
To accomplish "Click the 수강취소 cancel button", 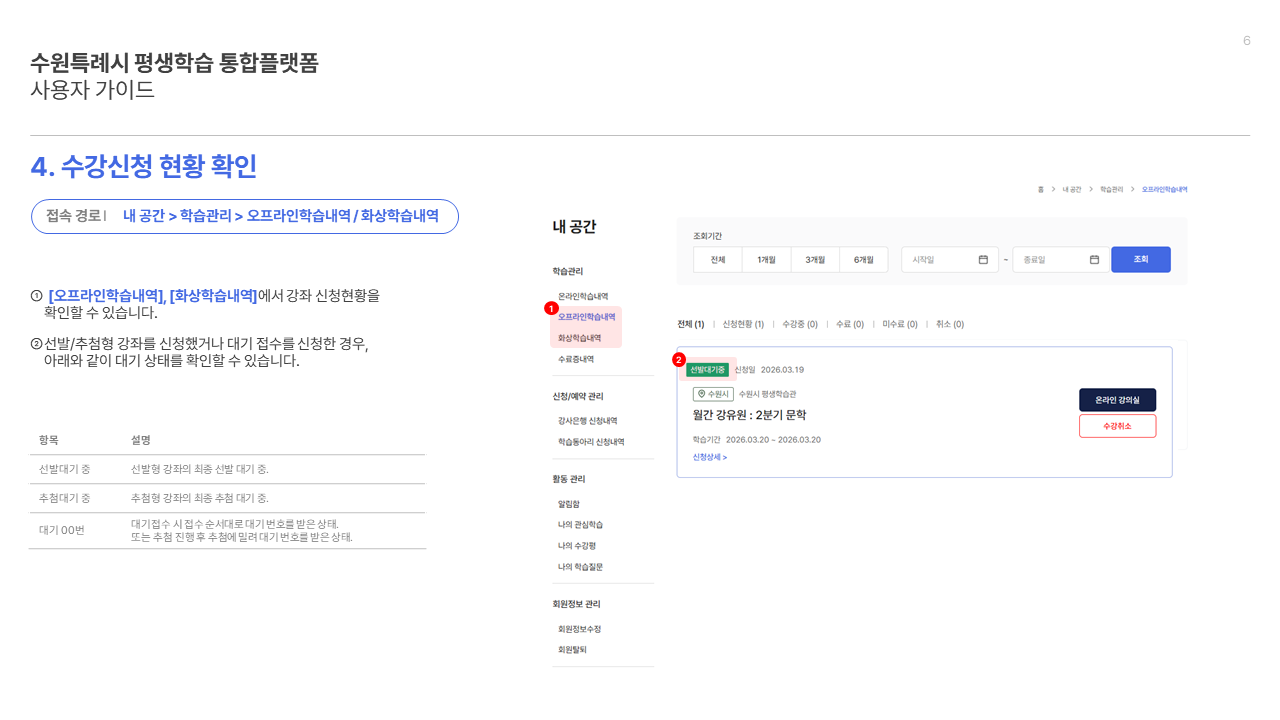I will pos(1117,426).
